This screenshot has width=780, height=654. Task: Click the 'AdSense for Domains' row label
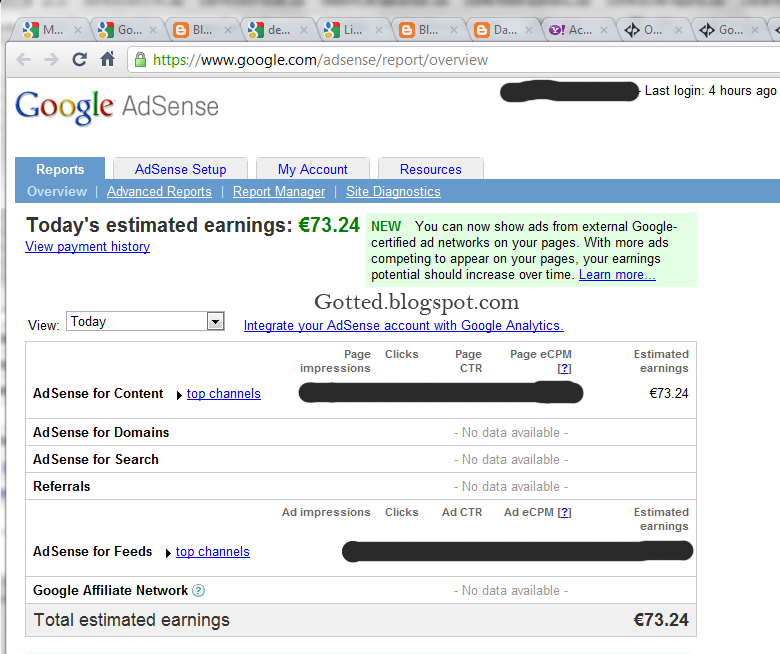pyautogui.click(x=101, y=432)
